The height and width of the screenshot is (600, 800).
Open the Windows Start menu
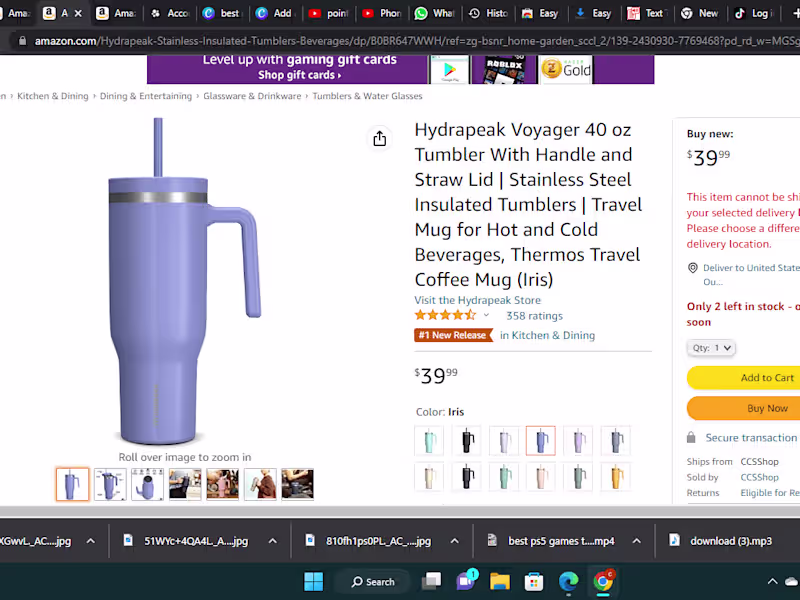tap(313, 581)
